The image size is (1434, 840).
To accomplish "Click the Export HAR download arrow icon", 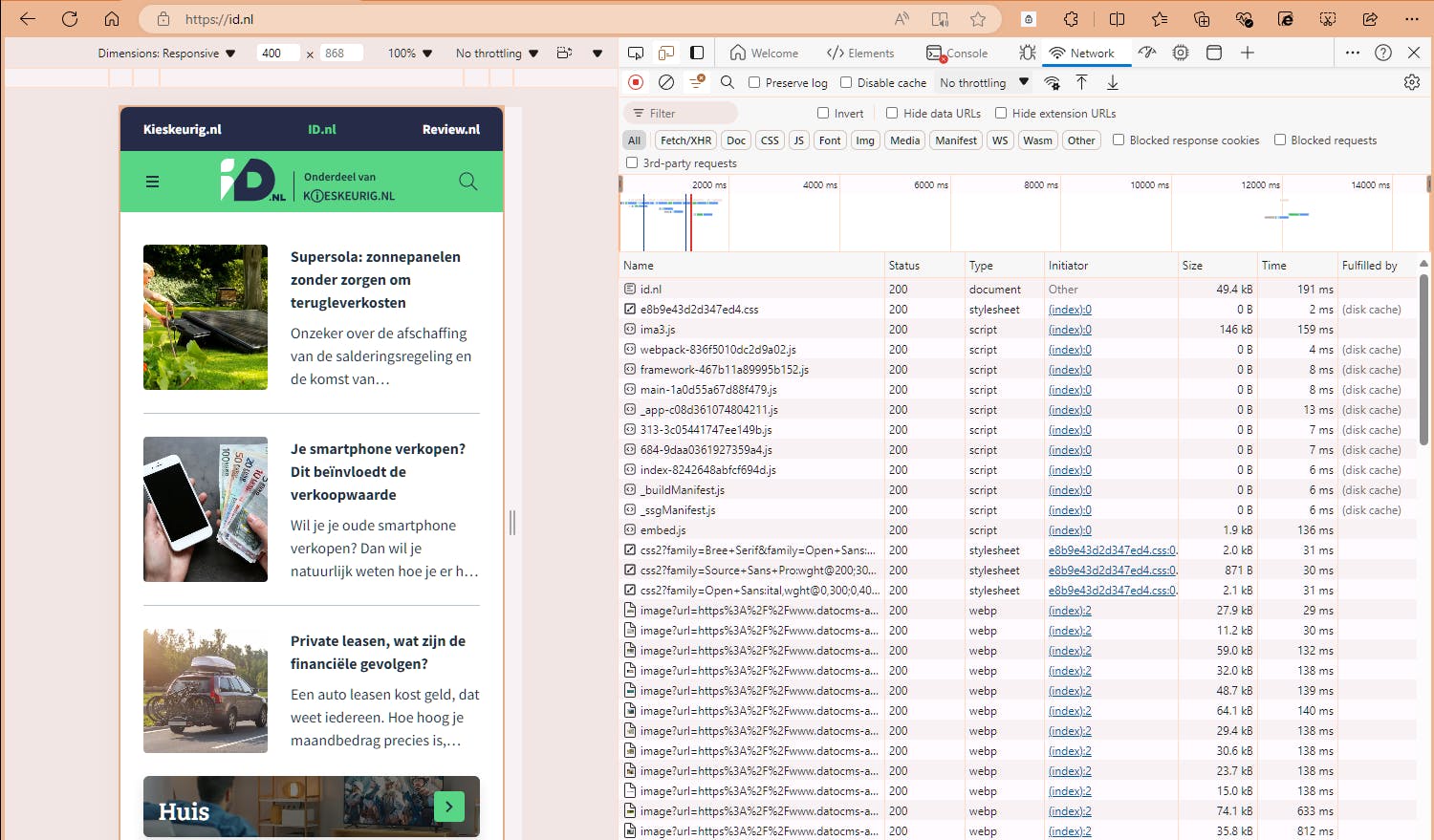I will tap(1113, 82).
